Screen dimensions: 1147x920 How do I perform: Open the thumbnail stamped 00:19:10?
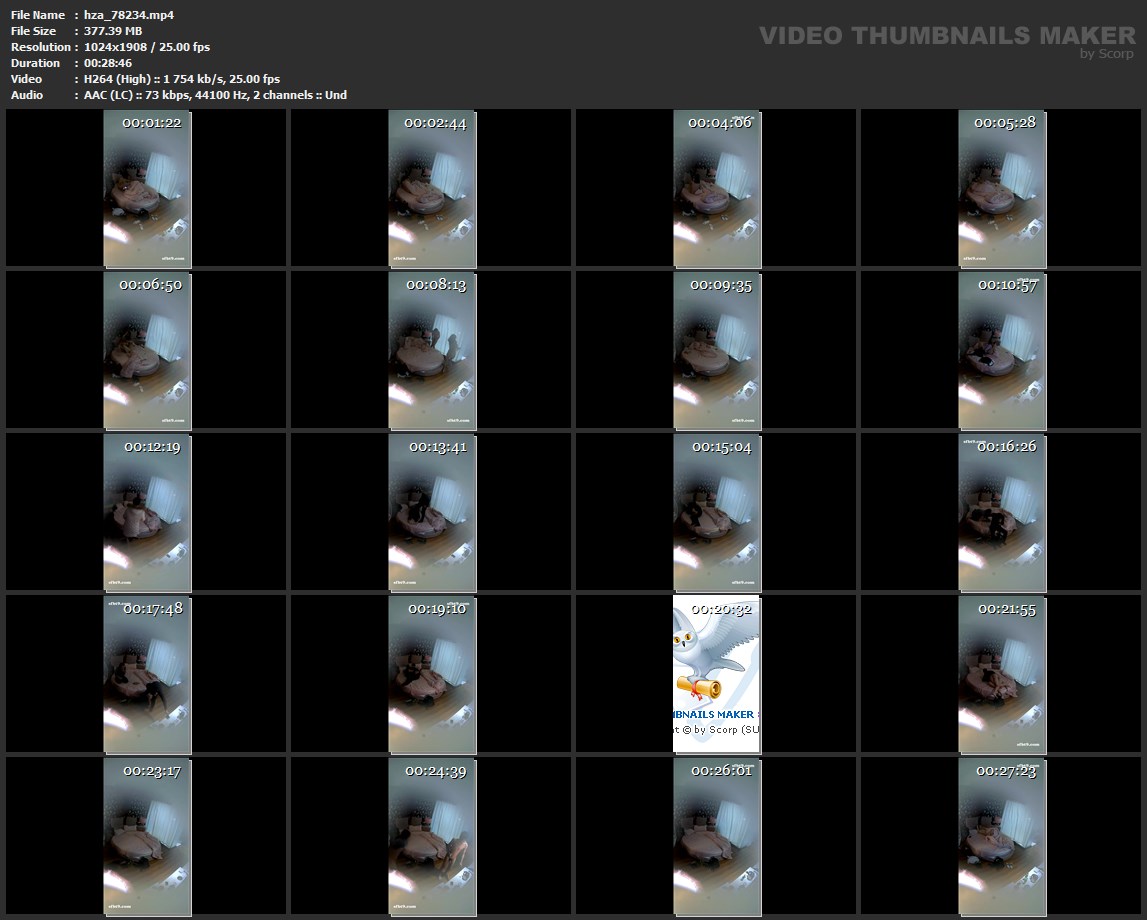[x=432, y=675]
